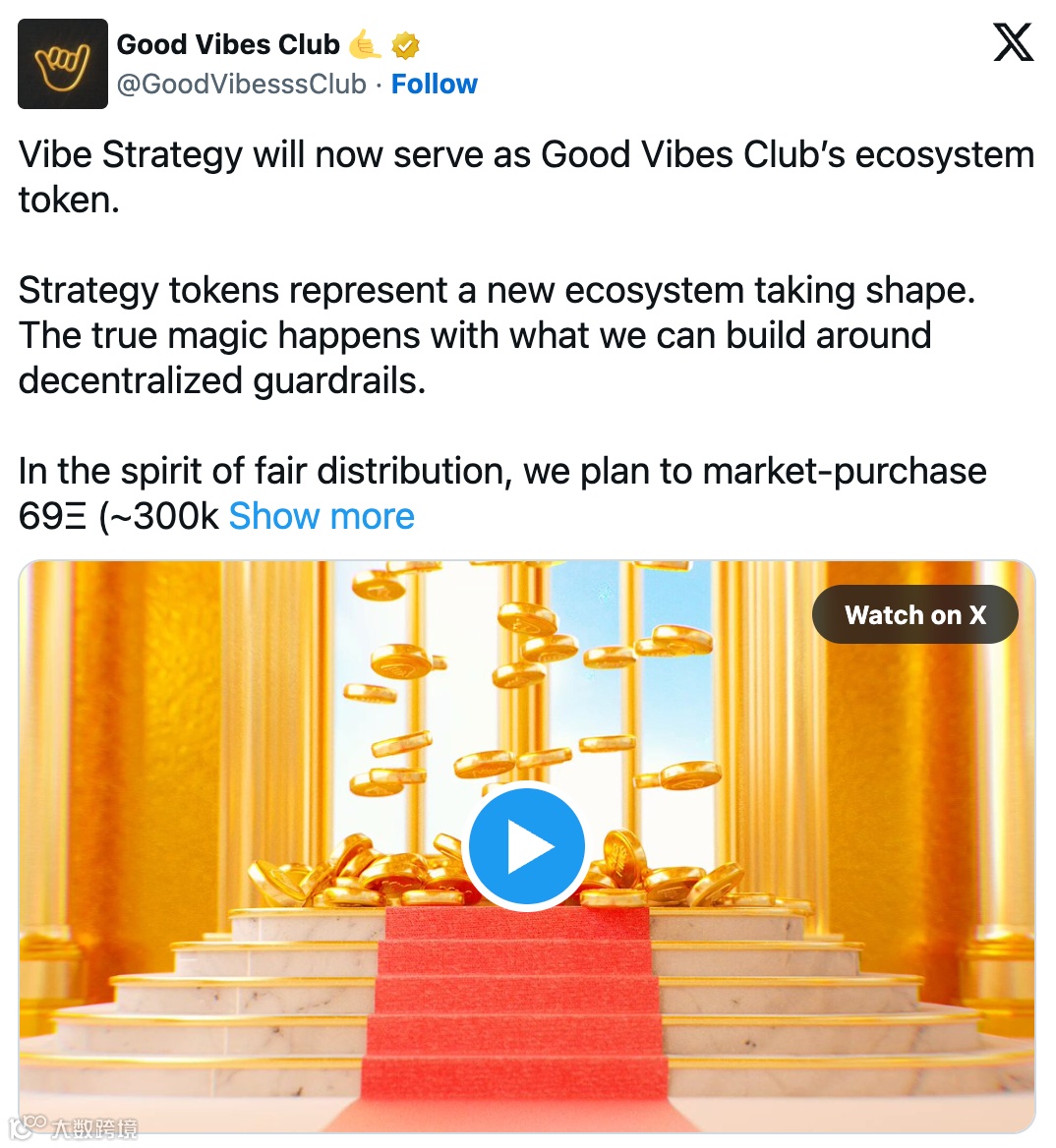Follow the Good Vibes Club account
Image resolution: width=1056 pixels, height=1148 pixels.
[435, 85]
